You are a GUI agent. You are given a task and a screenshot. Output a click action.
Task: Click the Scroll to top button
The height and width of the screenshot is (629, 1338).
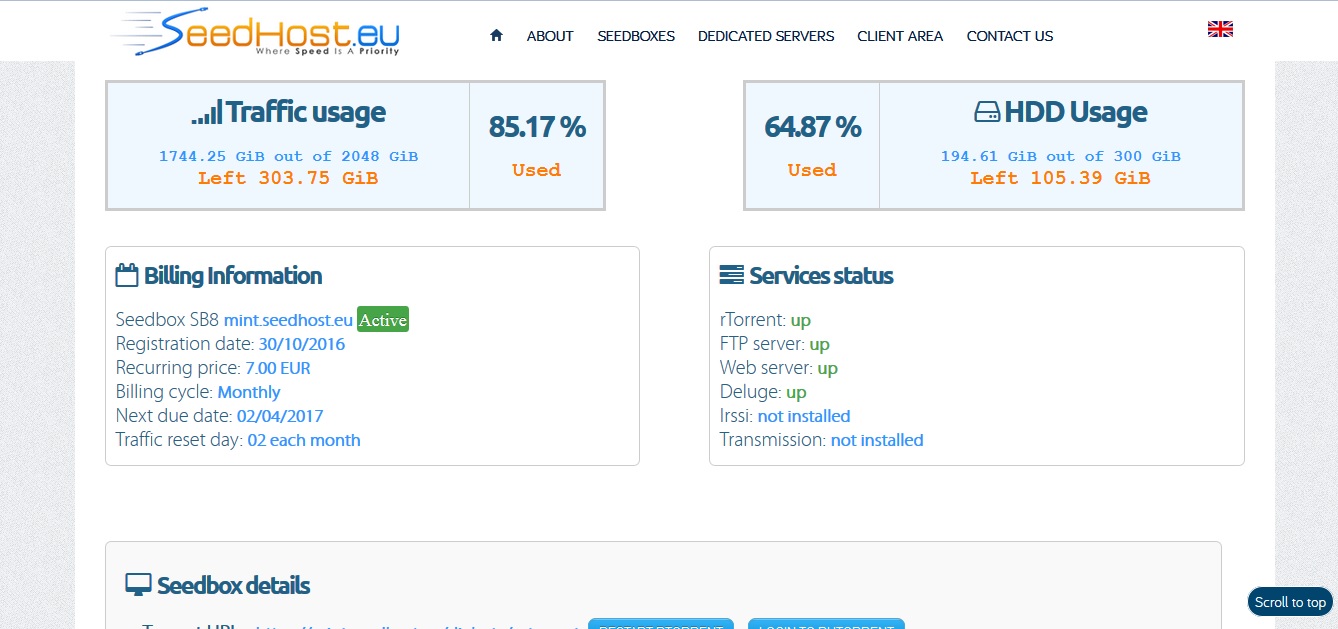(1290, 602)
